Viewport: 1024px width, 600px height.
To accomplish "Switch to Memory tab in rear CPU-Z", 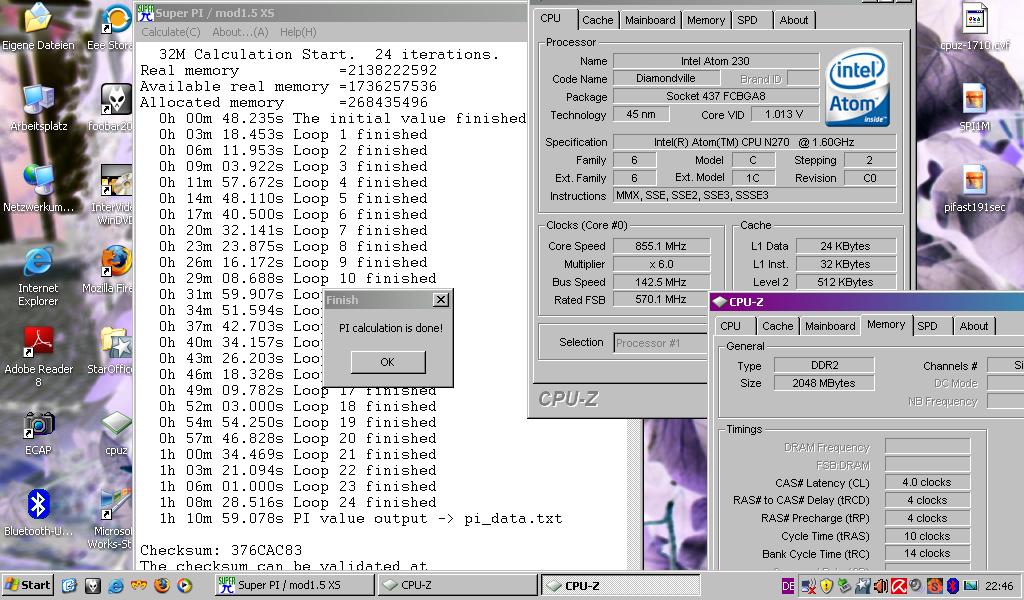I will [706, 20].
